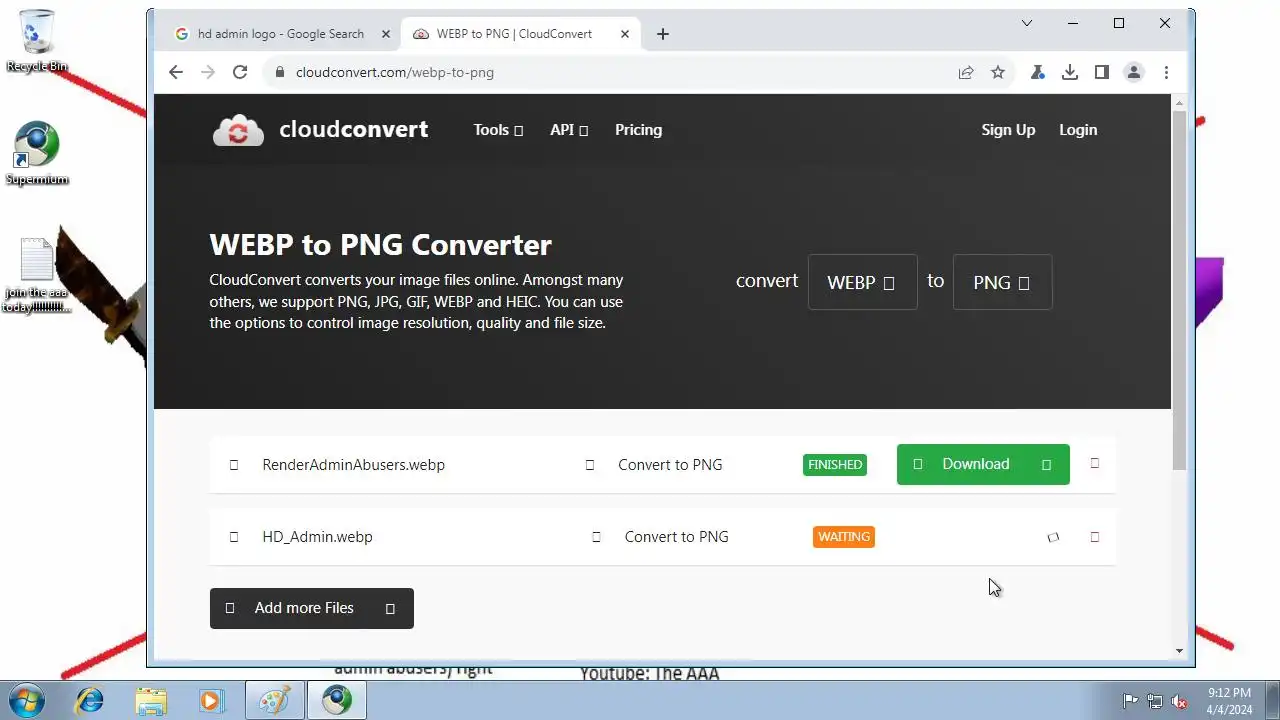Remove the RenderAdminAbusers.webp file row
Image resolution: width=1280 pixels, height=720 pixels.
coord(1094,463)
